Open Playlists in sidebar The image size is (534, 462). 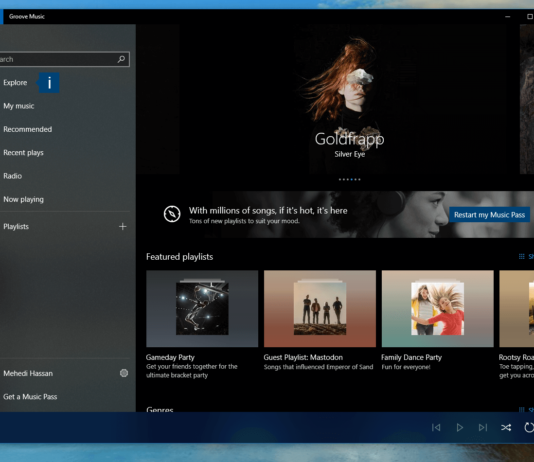pyautogui.click(x=16, y=227)
